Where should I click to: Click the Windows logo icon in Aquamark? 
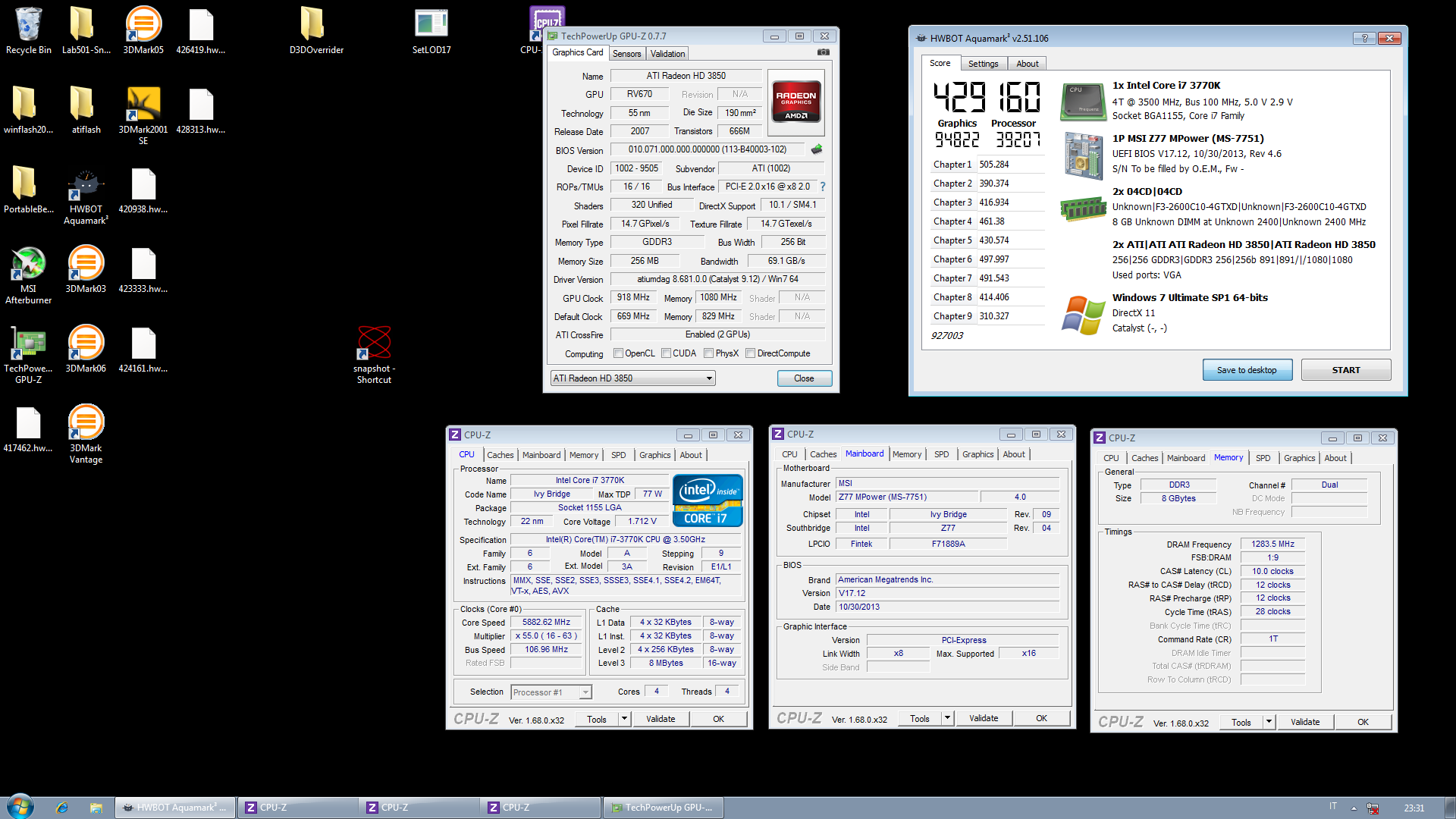(1083, 315)
